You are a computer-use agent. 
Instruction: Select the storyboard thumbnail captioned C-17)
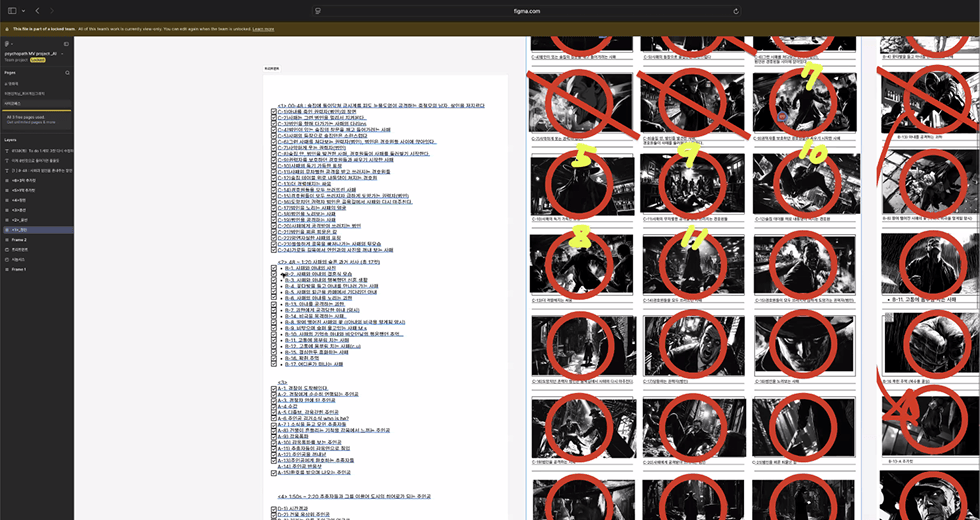point(694,345)
